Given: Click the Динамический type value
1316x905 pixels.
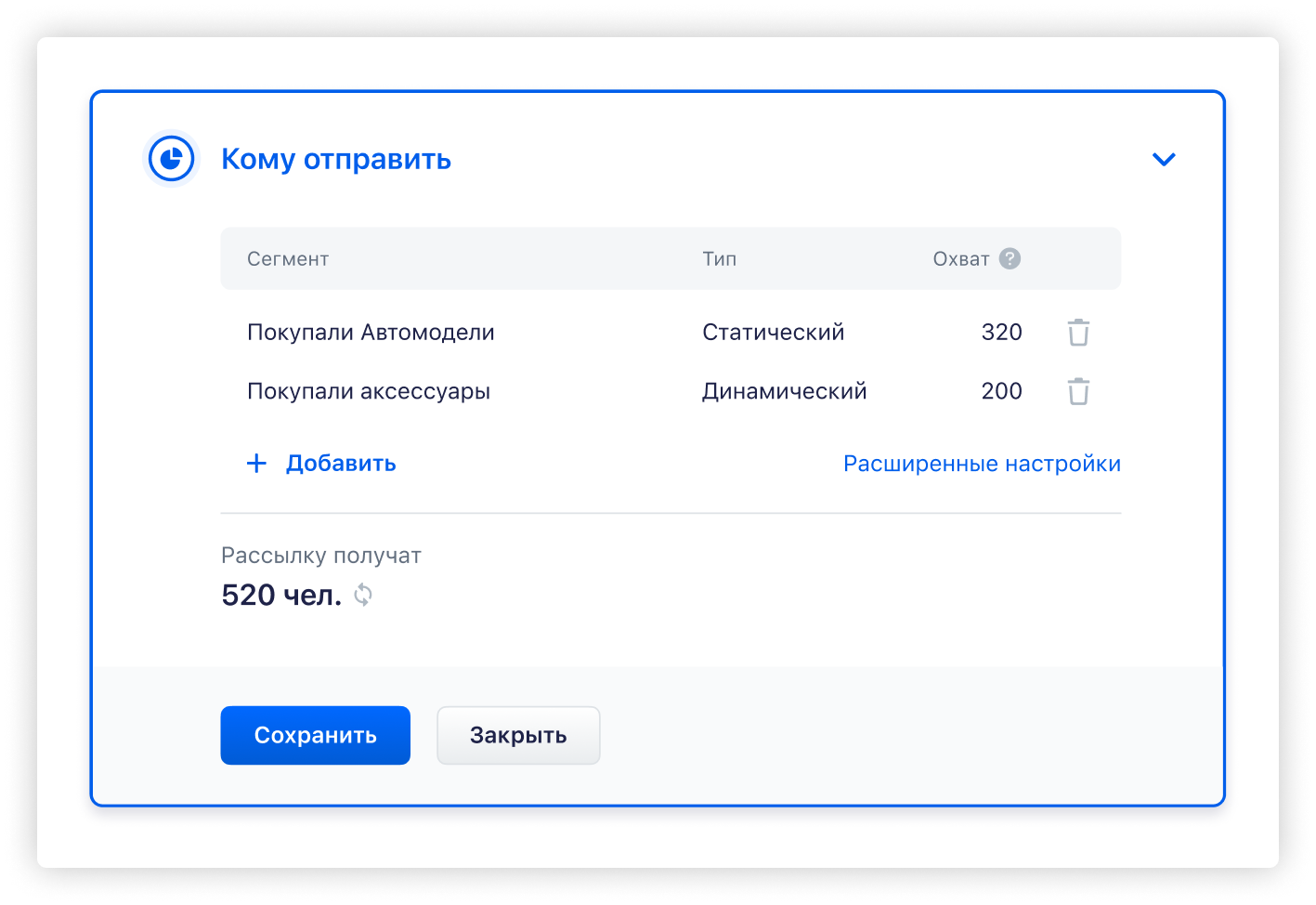Looking at the screenshot, I should coord(784,391).
